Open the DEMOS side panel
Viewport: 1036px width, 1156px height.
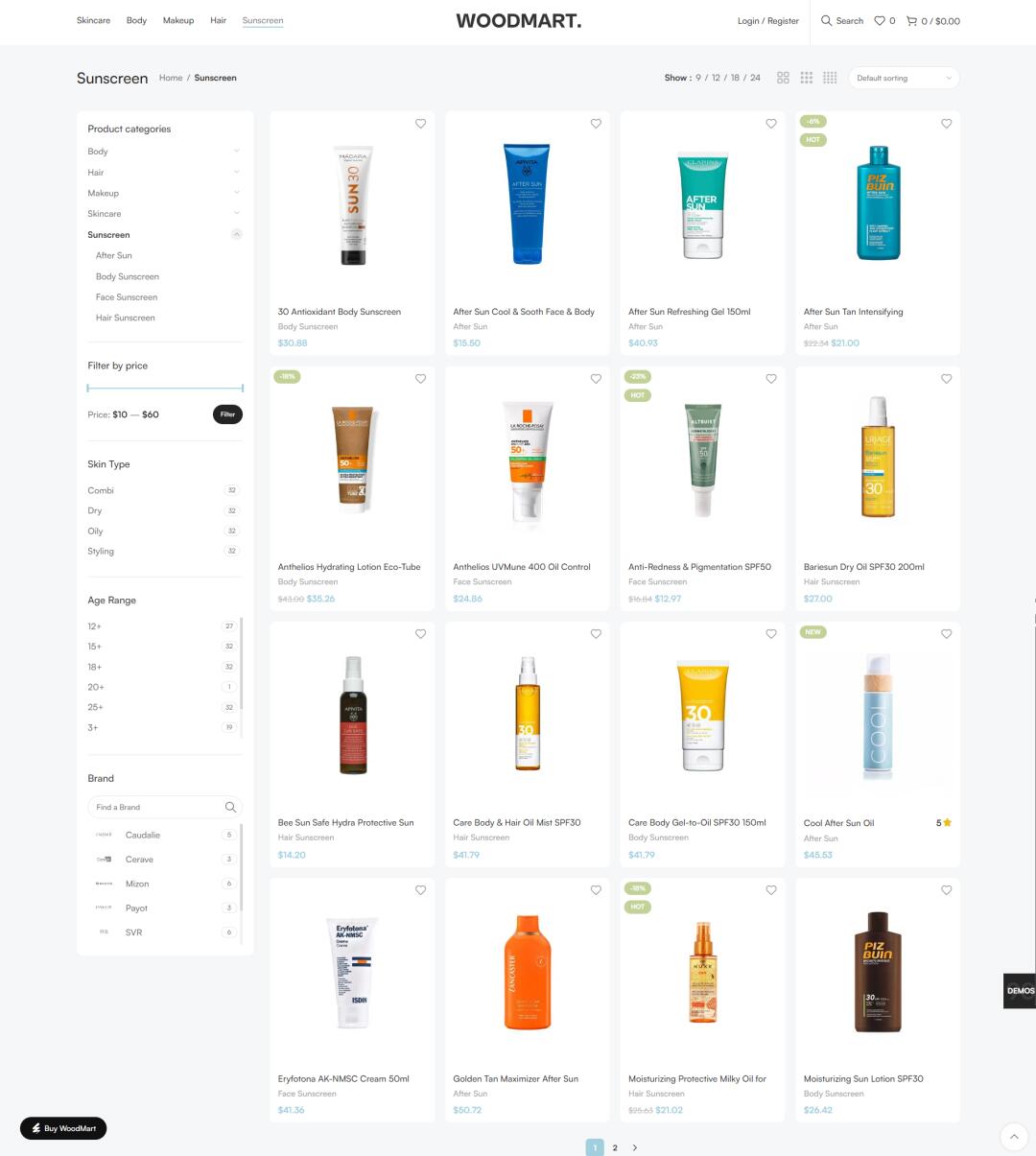1020,991
